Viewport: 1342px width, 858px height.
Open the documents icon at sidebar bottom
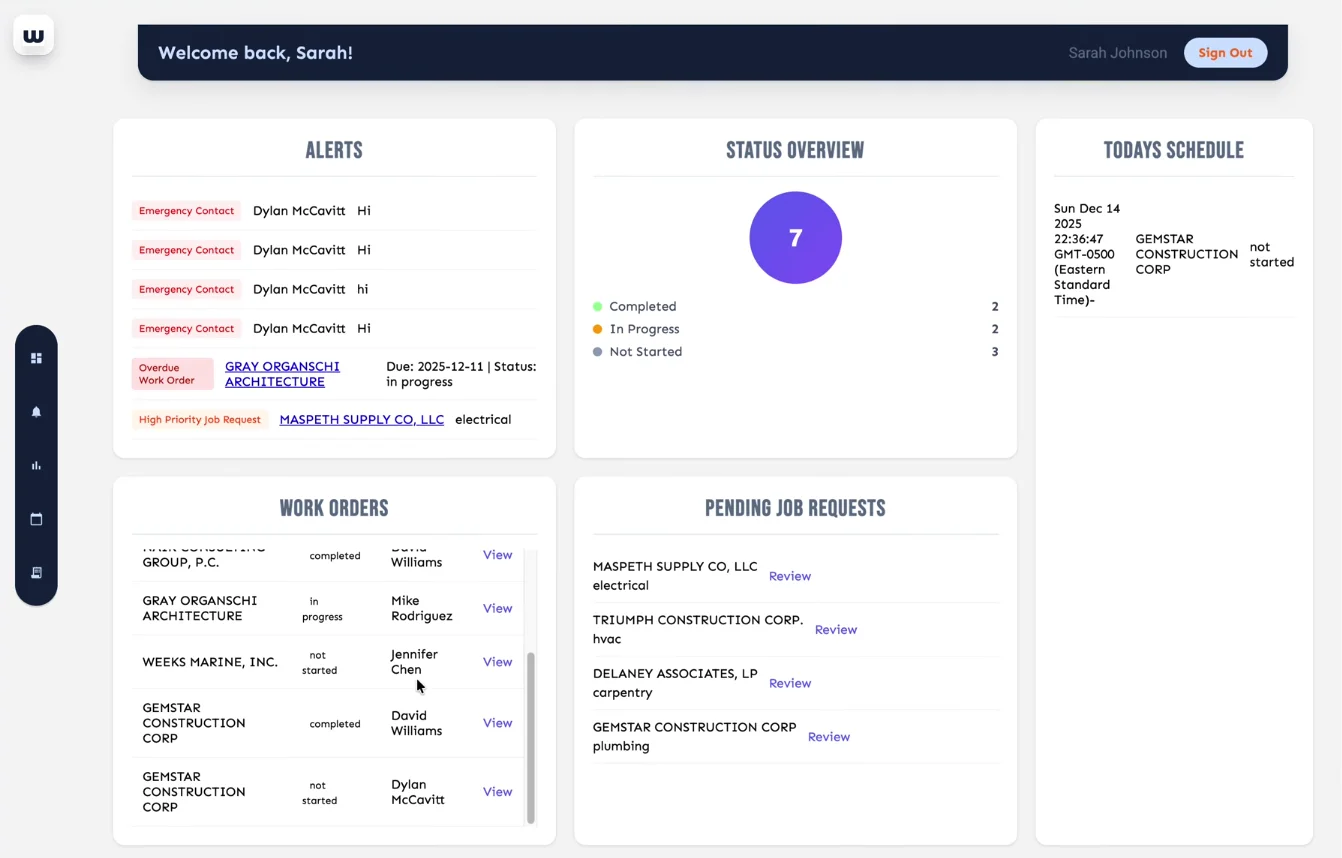point(36,572)
